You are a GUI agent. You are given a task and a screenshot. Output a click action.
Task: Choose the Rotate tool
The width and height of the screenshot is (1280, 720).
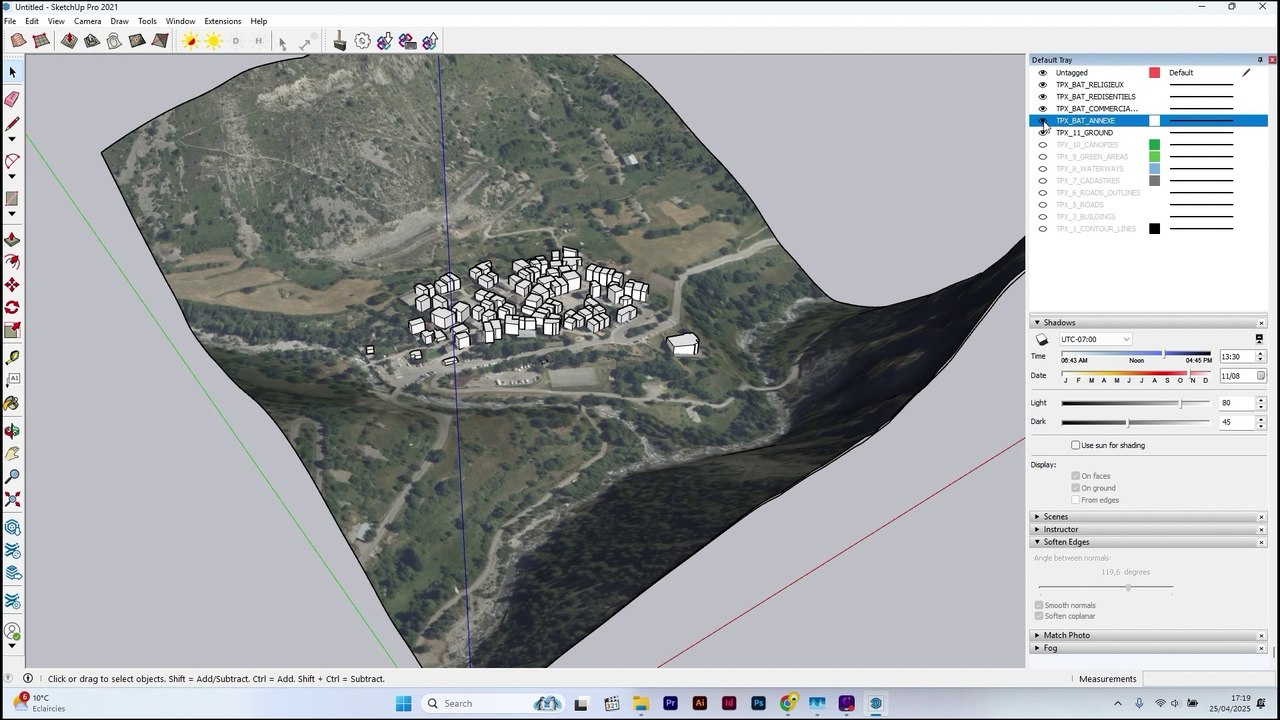tap(12, 308)
